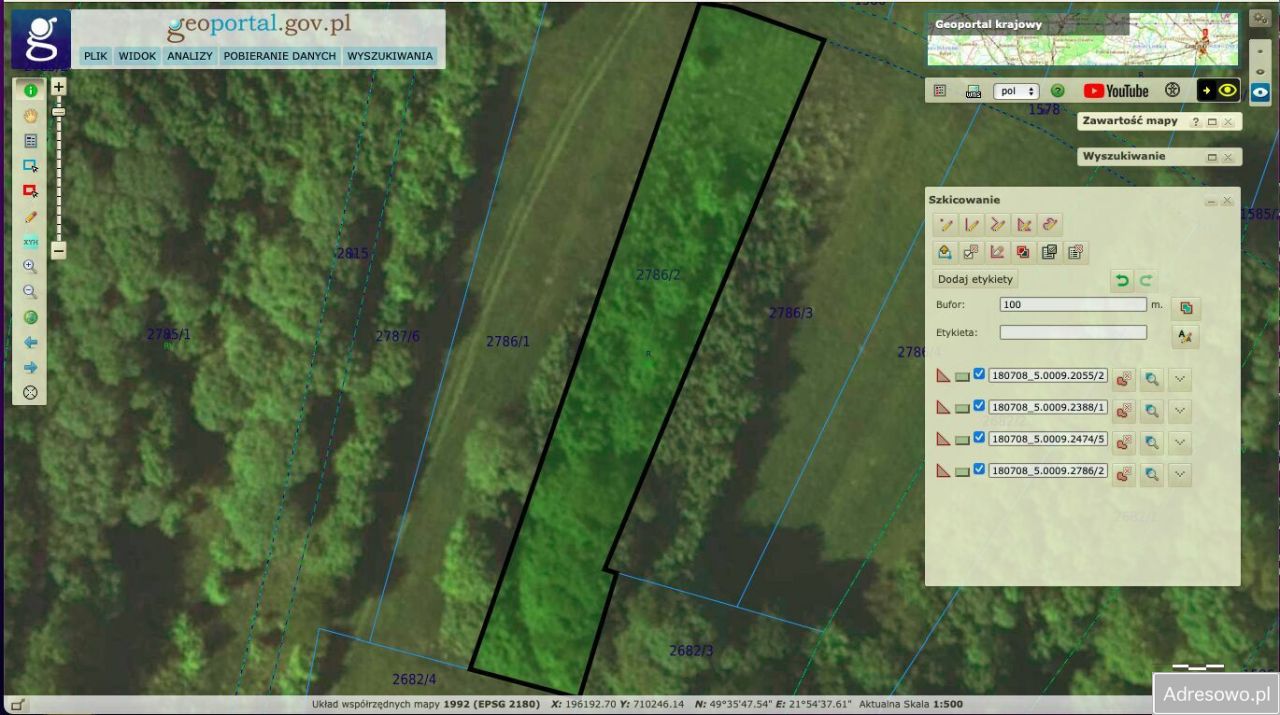Open the YouTube link
1280x715 pixels.
(x=1116, y=91)
